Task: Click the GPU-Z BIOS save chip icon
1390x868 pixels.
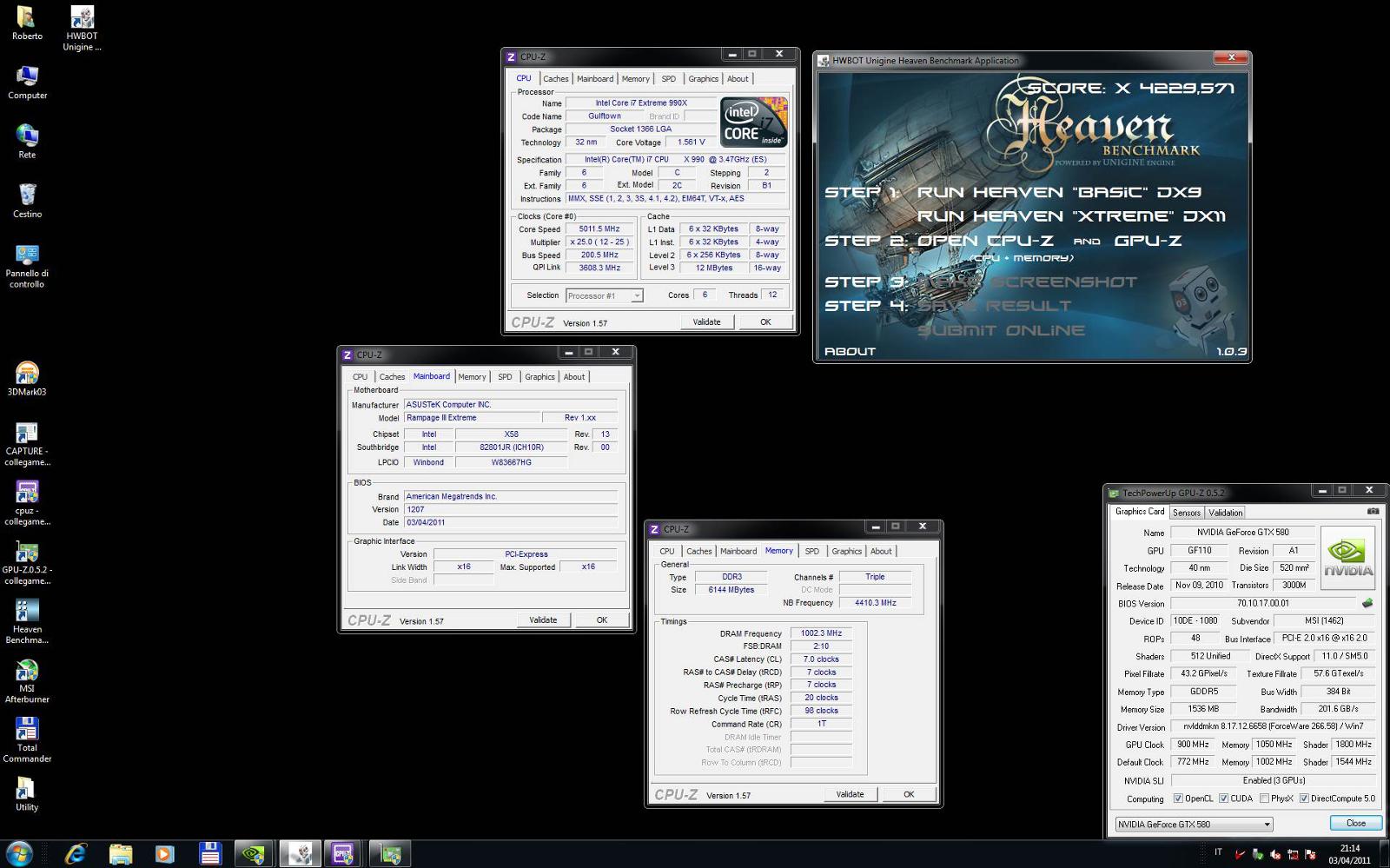Action: click(x=1367, y=602)
